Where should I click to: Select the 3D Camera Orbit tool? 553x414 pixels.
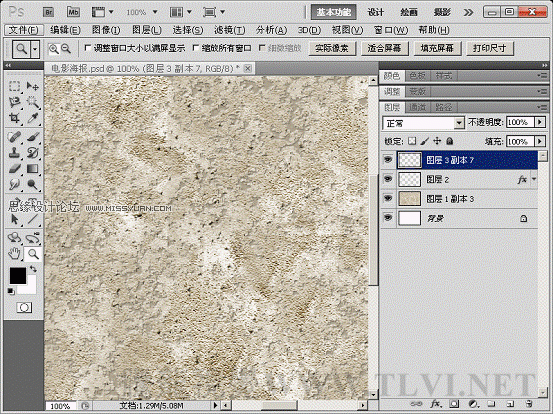33,238
